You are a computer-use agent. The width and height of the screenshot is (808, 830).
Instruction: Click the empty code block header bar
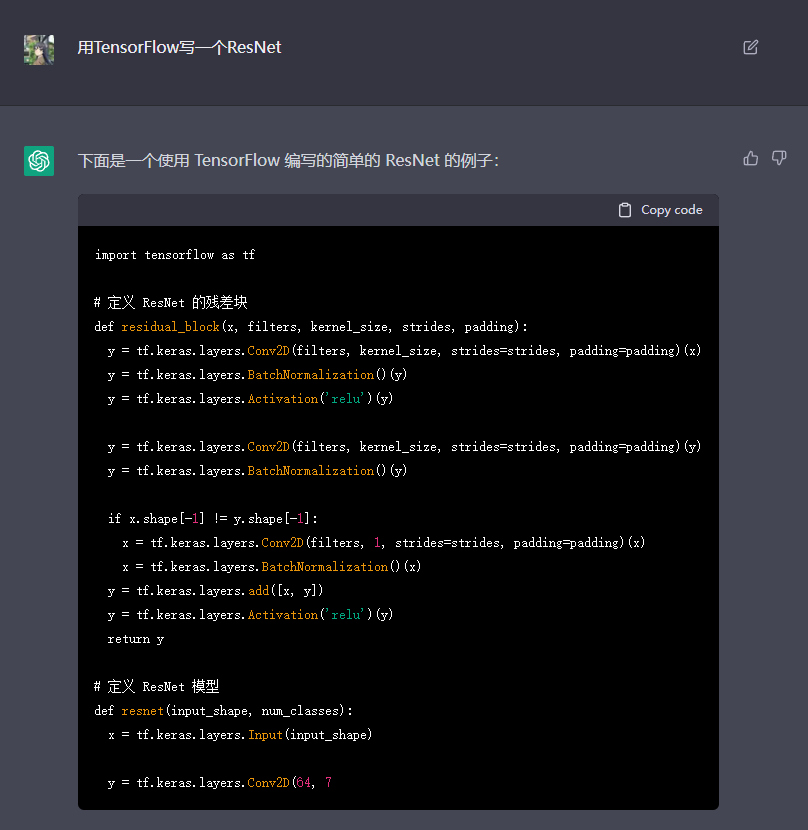[x=340, y=210]
